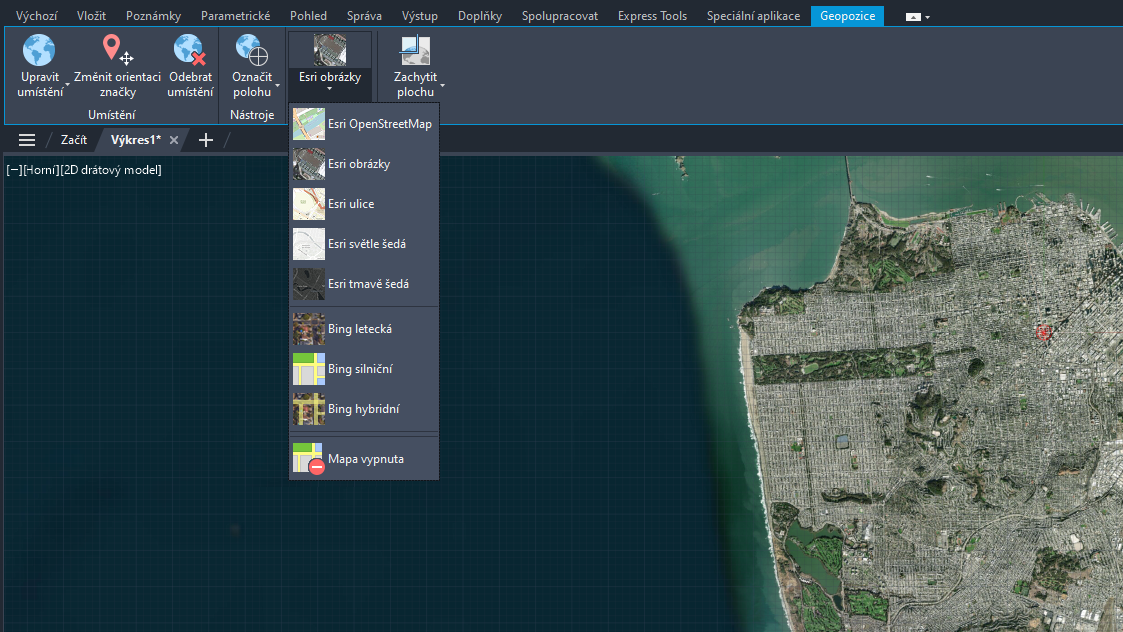Click the red location marker on map
The height and width of the screenshot is (632, 1123).
pyautogui.click(x=1046, y=331)
